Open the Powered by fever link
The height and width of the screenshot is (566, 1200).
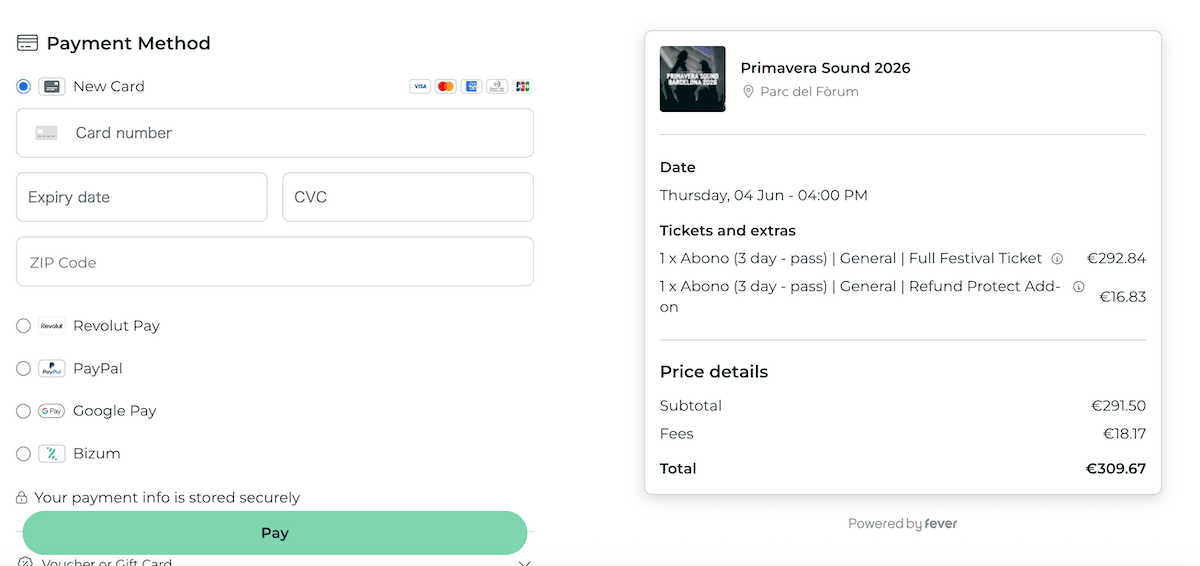(902, 524)
